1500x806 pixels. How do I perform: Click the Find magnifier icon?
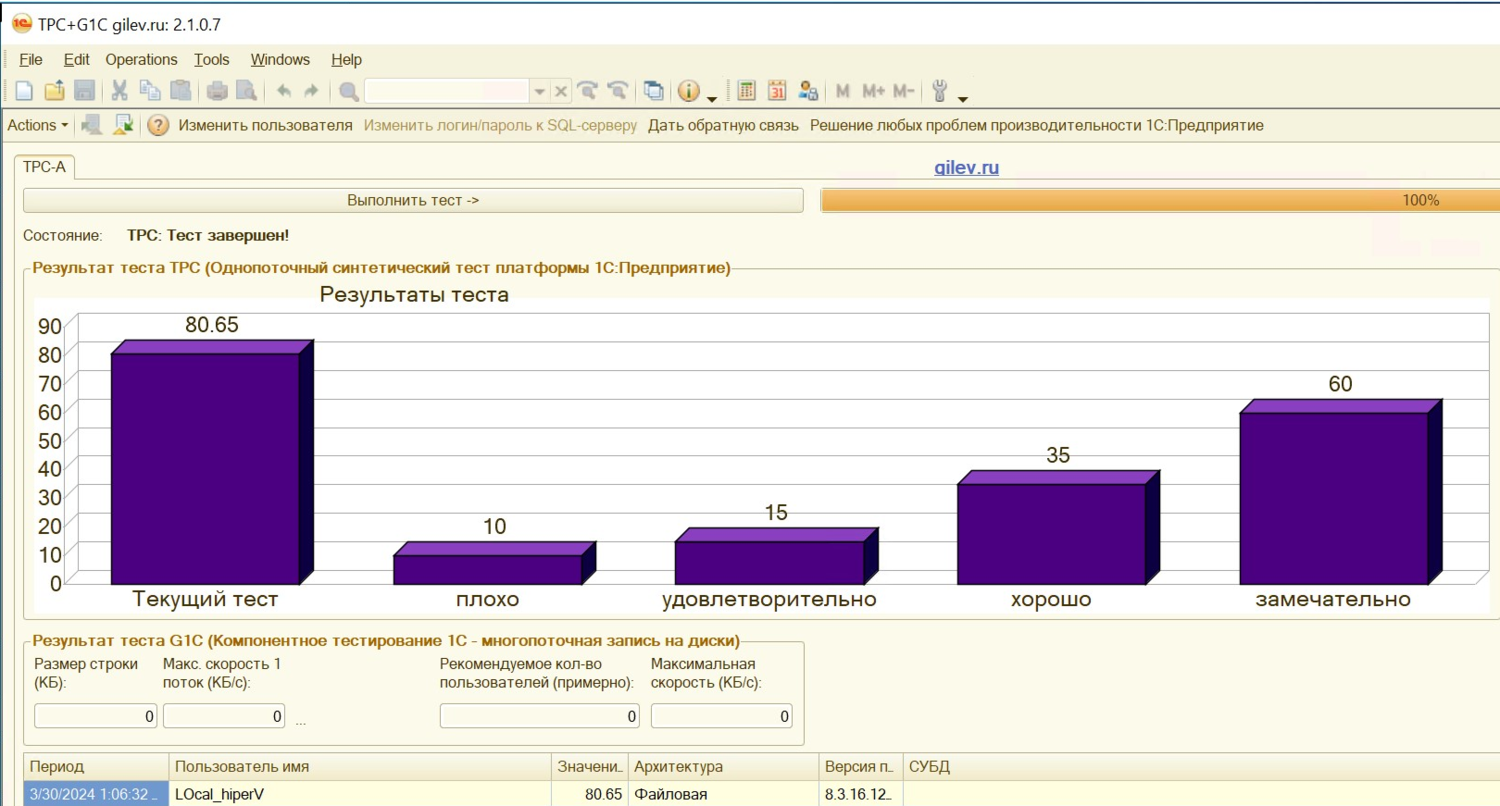point(349,91)
